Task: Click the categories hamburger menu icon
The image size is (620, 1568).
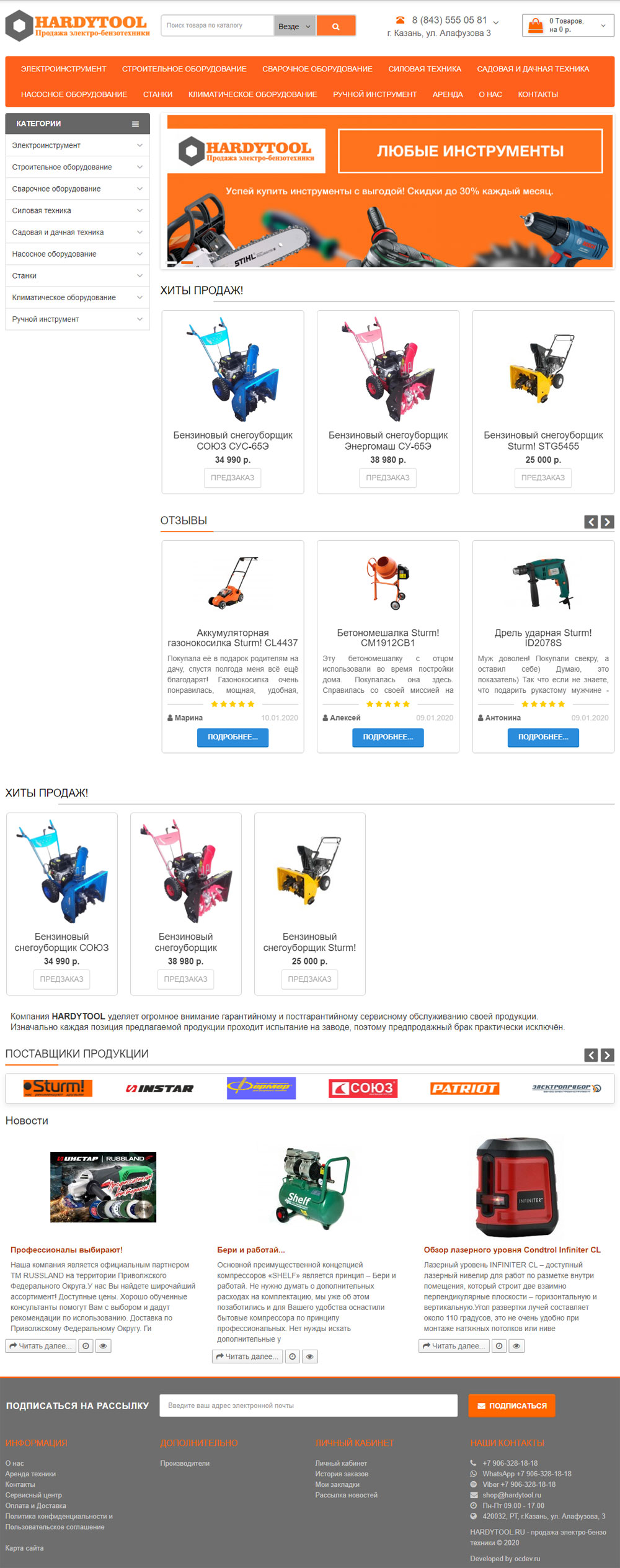Action: (135, 124)
